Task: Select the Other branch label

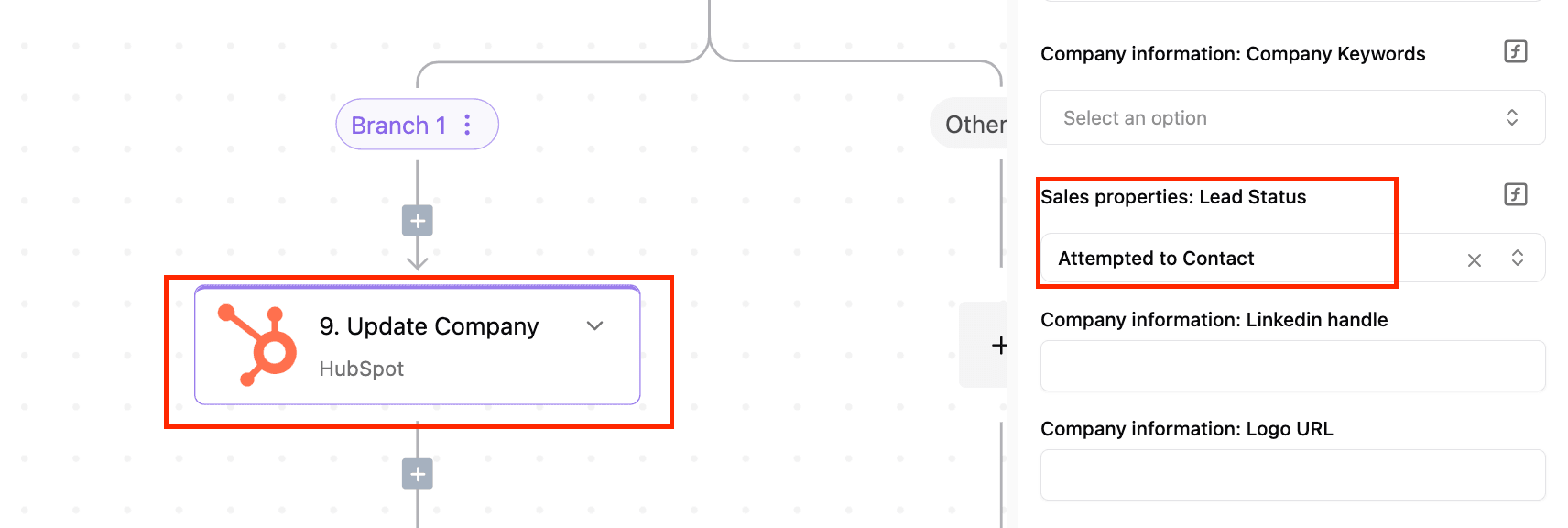Action: click(975, 125)
